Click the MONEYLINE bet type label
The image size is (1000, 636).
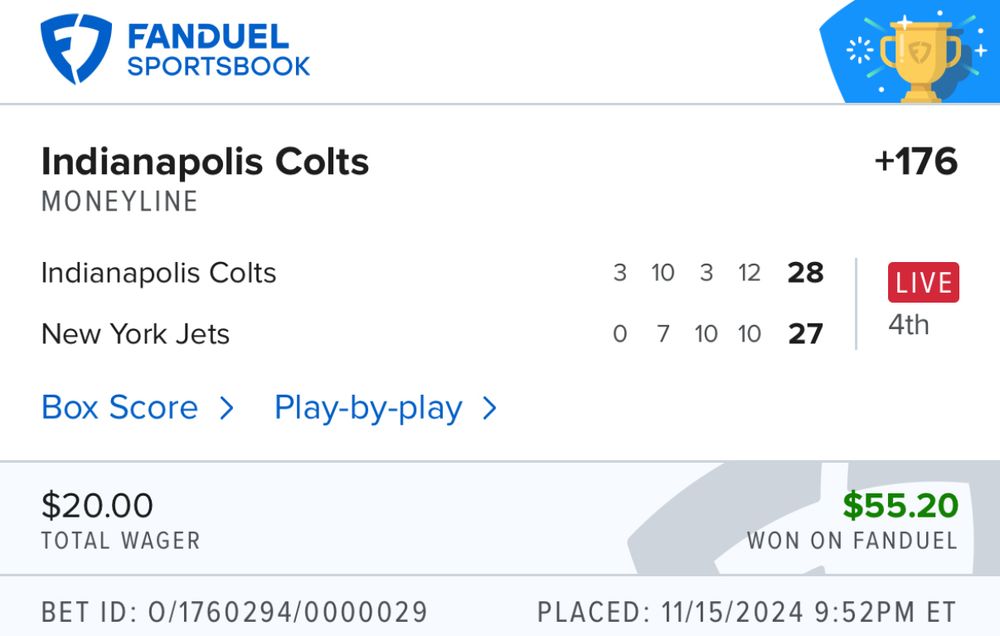coord(120,201)
